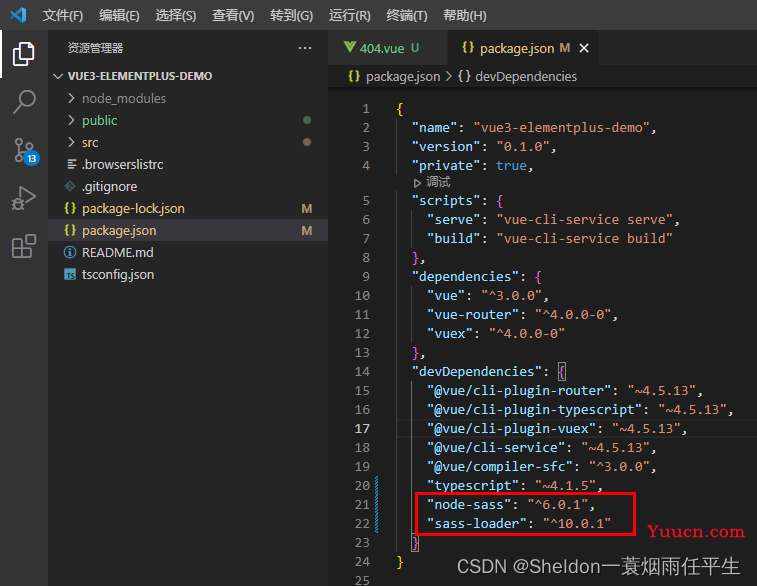Click the 调试 code lens link
Screen dimensions: 757x586
[438, 182]
